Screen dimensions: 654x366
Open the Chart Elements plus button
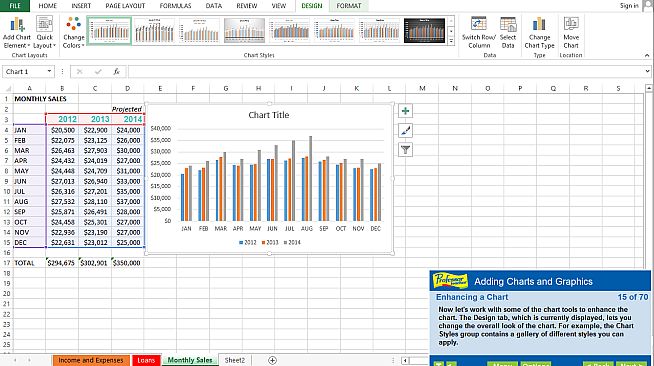(x=405, y=111)
